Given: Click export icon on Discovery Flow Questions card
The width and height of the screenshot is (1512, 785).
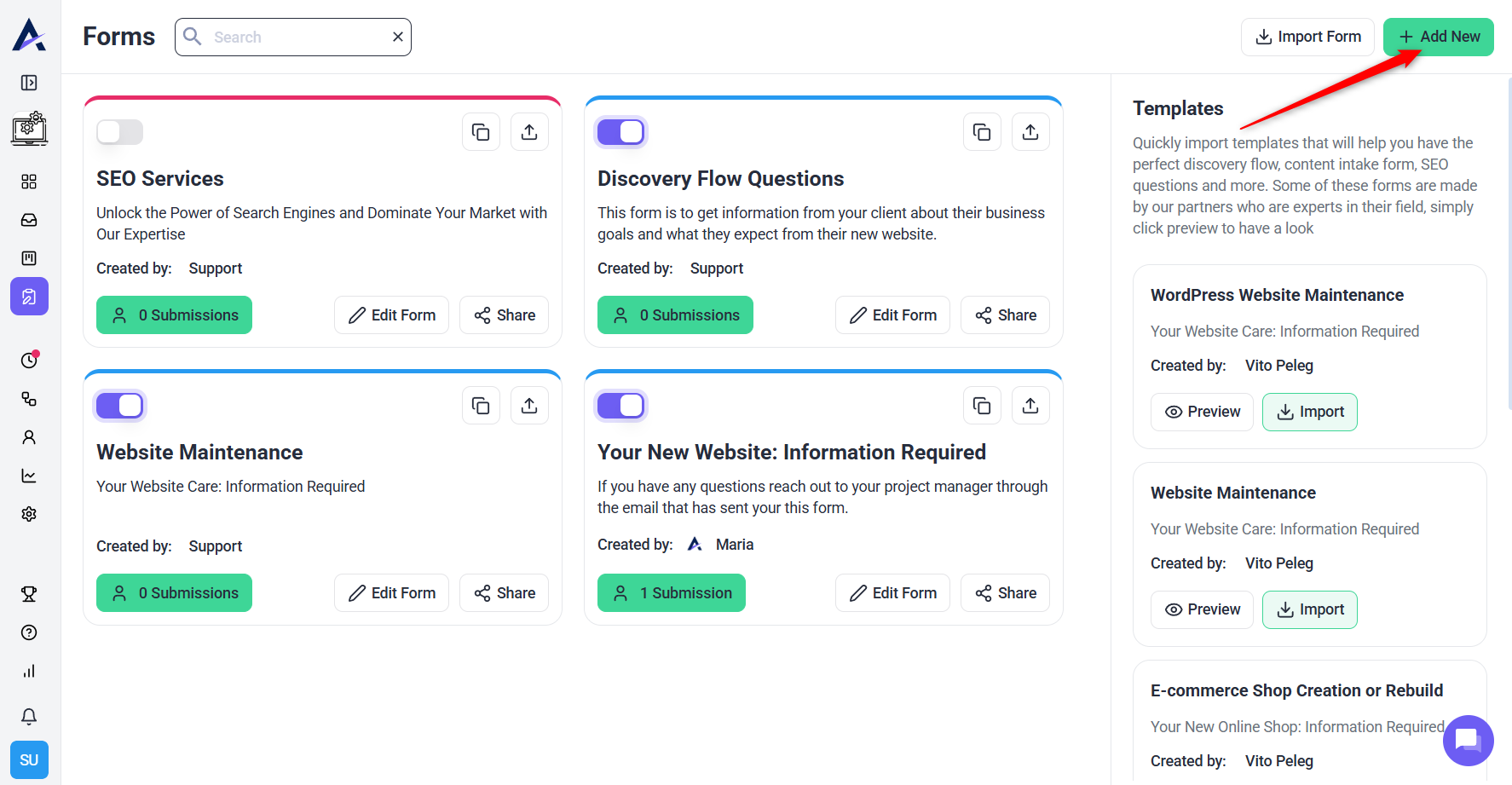Looking at the screenshot, I should pyautogui.click(x=1030, y=132).
